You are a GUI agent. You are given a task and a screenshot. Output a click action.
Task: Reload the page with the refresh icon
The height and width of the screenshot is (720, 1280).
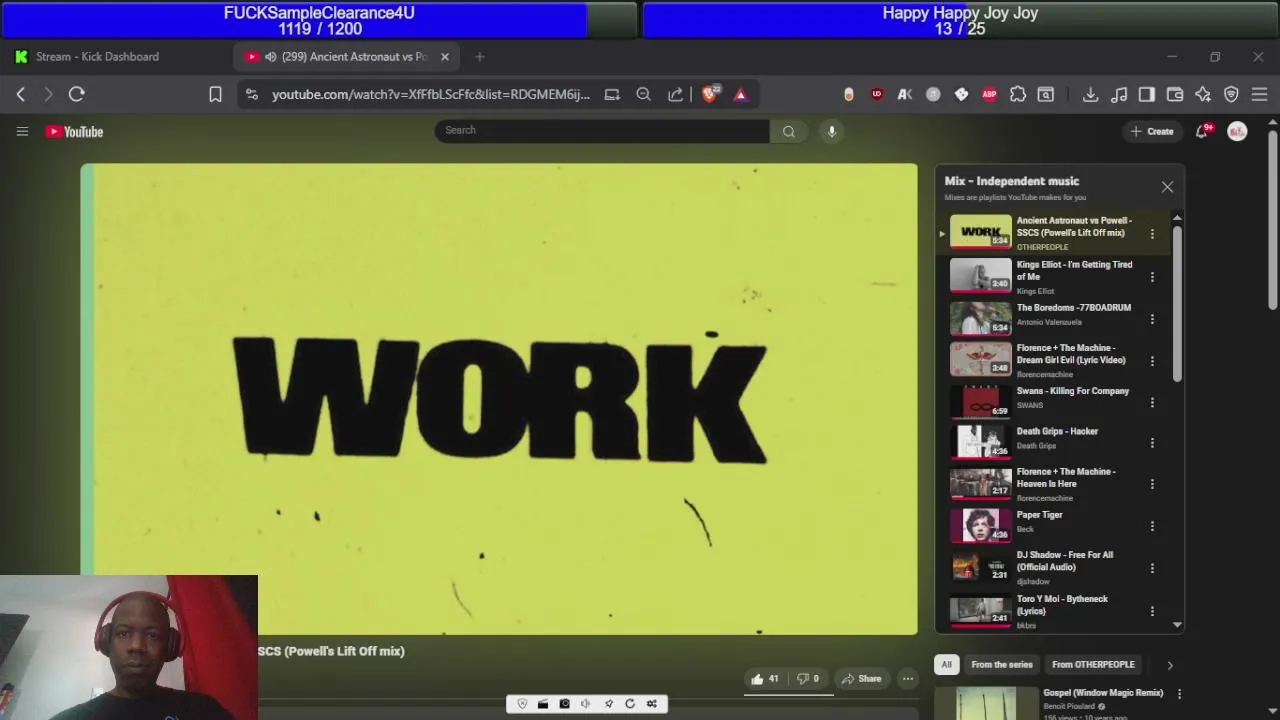click(76, 94)
